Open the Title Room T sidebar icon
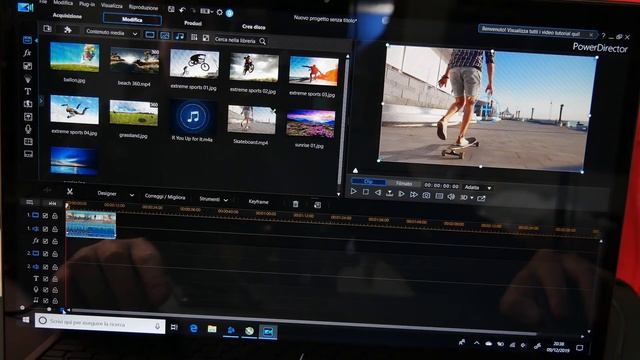Image resolution: width=640 pixels, height=360 pixels. [27, 91]
